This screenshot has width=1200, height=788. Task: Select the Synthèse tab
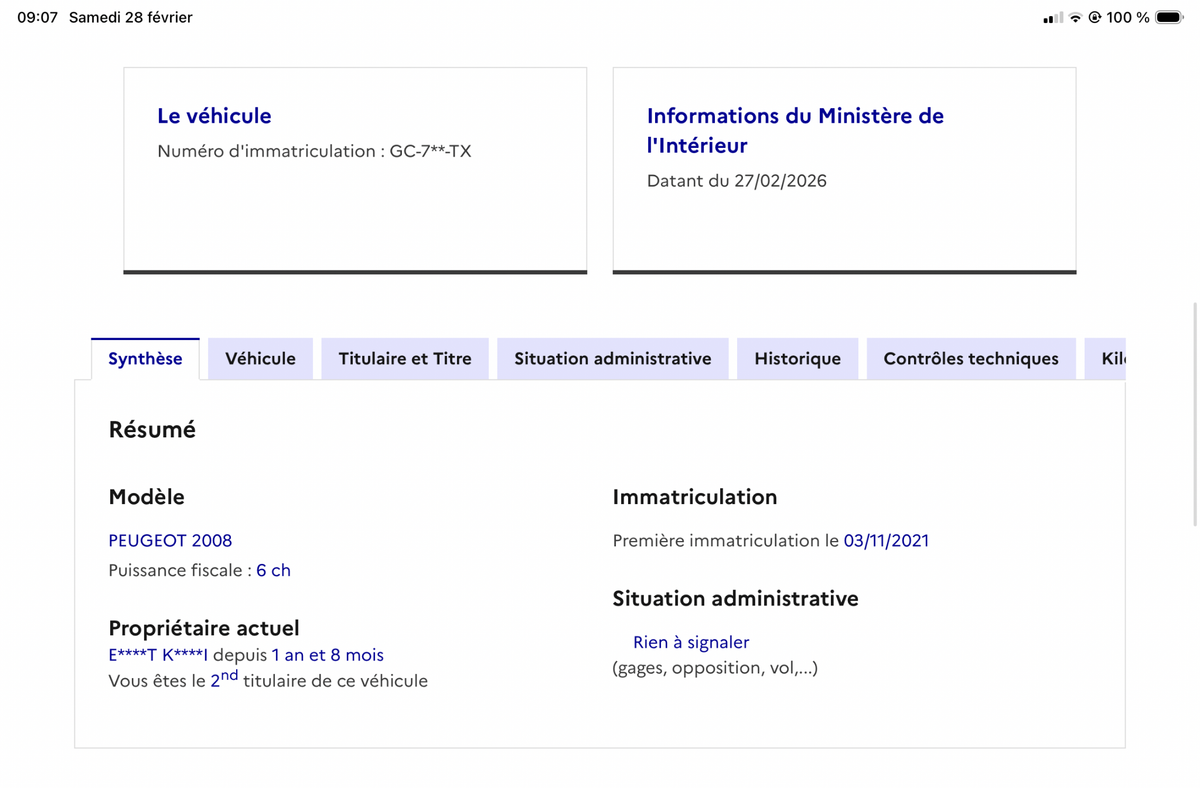[x=145, y=359]
